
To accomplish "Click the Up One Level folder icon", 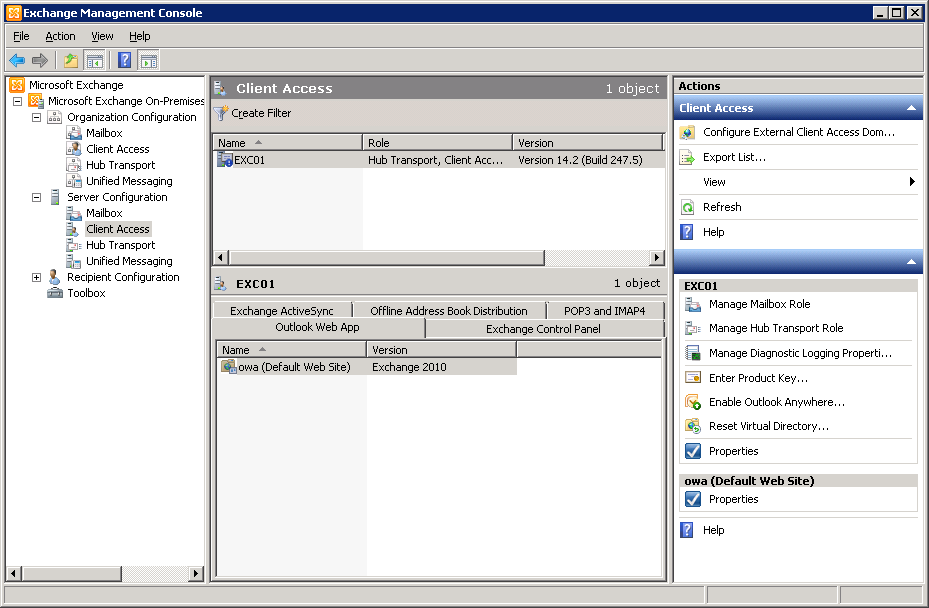I will (71, 60).
